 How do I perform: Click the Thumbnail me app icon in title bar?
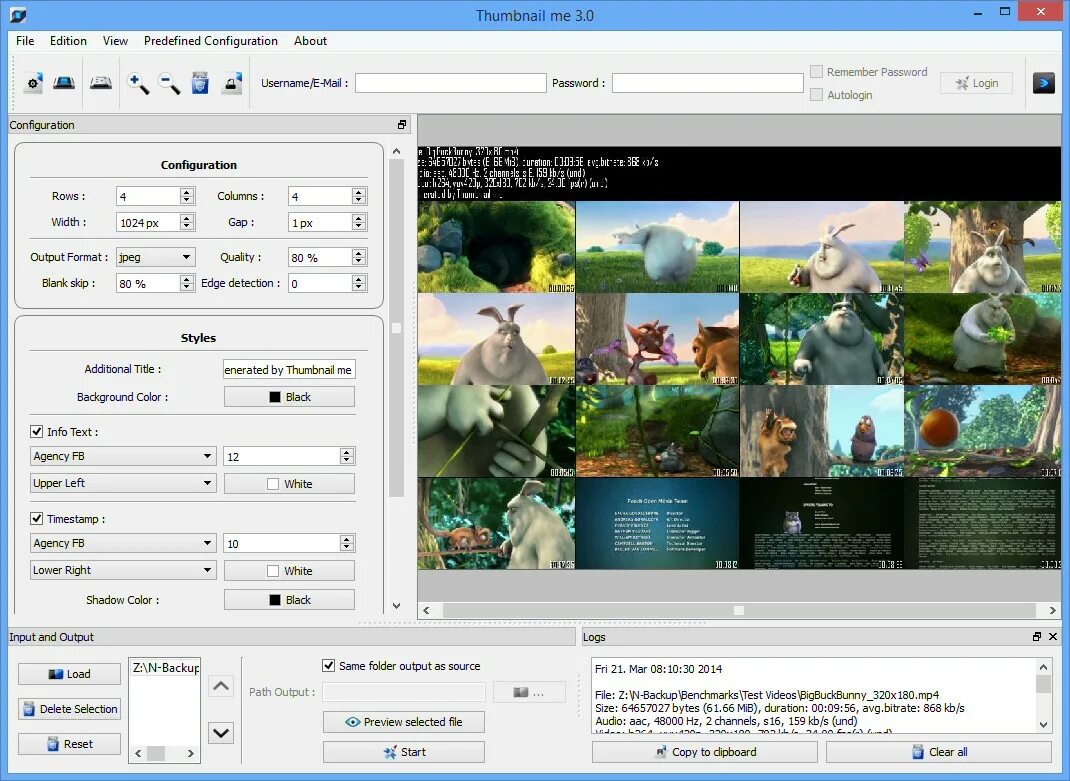point(18,14)
